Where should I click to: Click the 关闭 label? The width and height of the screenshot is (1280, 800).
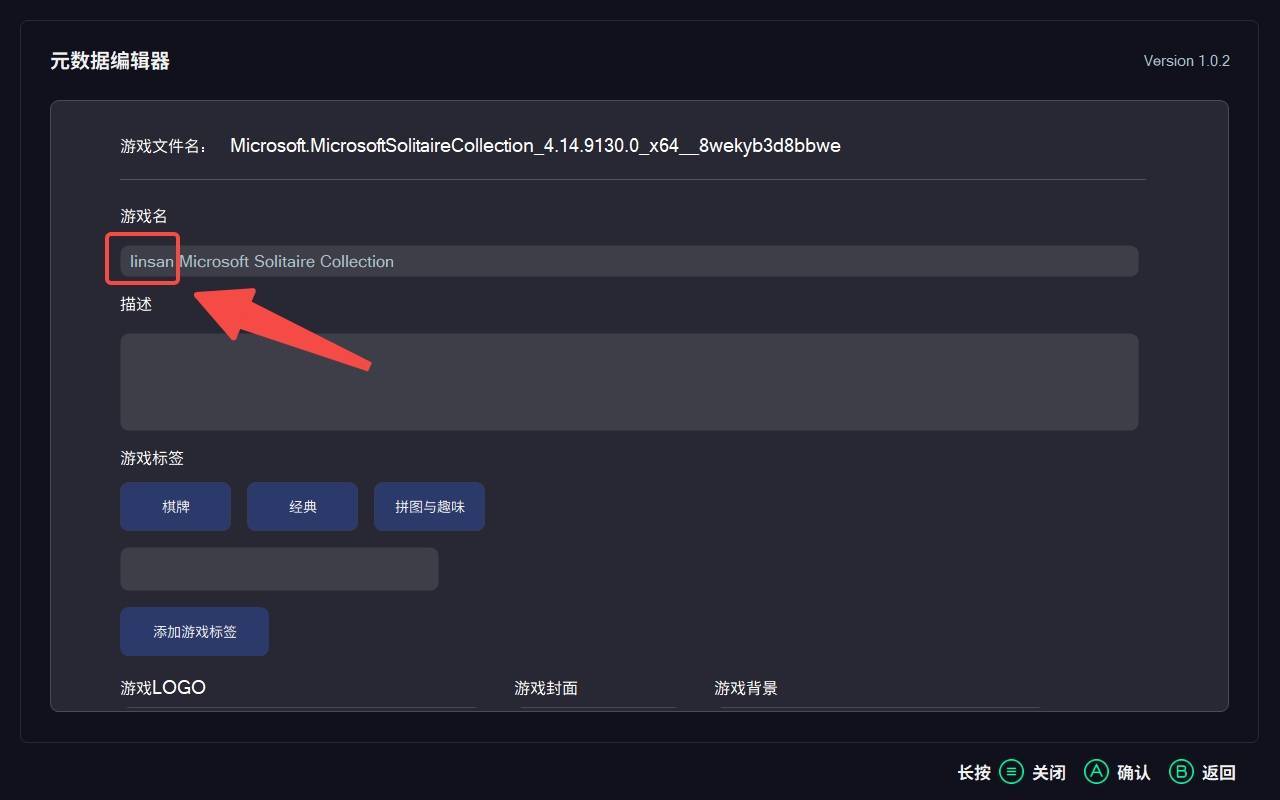click(x=1049, y=773)
